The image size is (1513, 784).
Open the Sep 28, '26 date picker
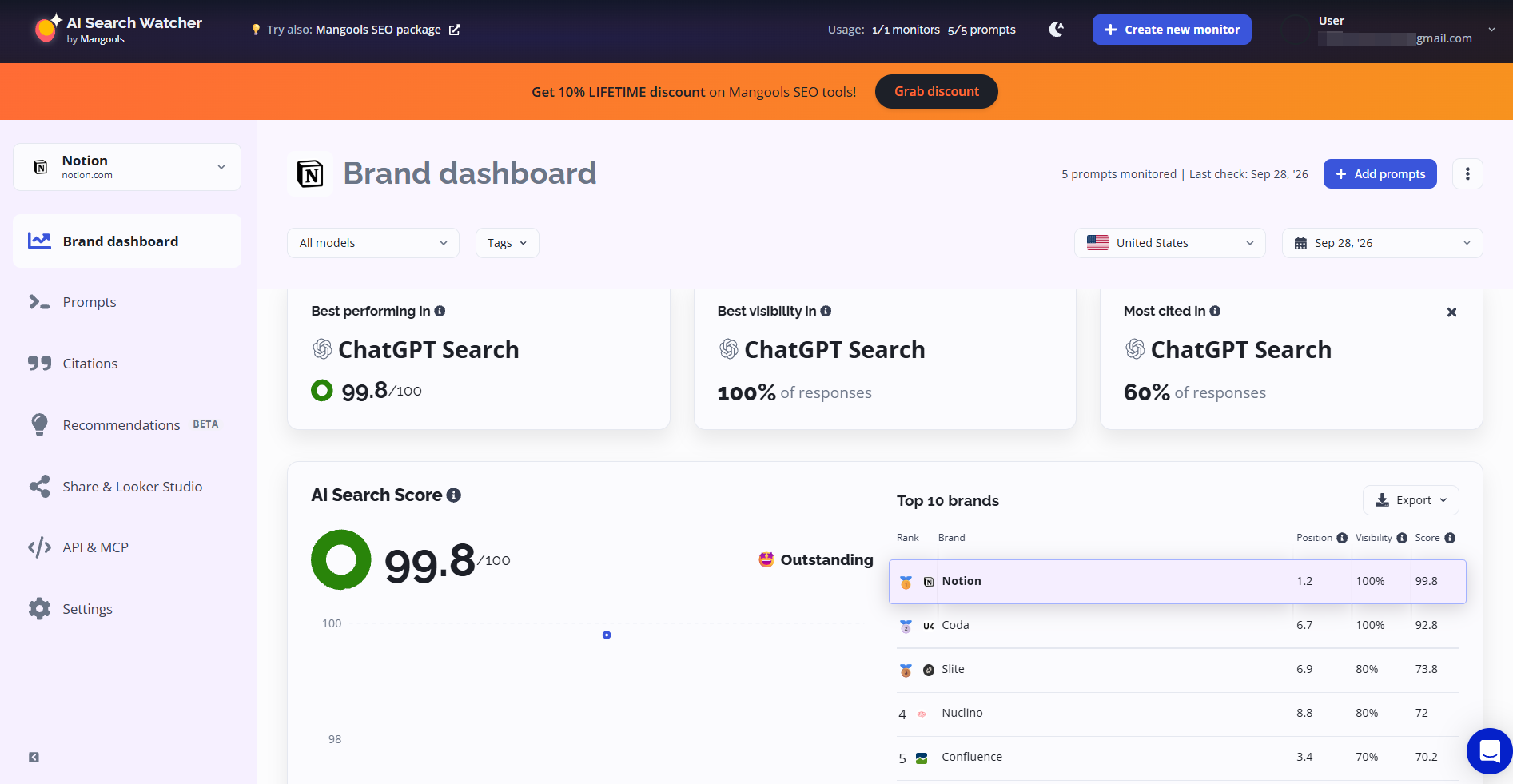pos(1382,243)
